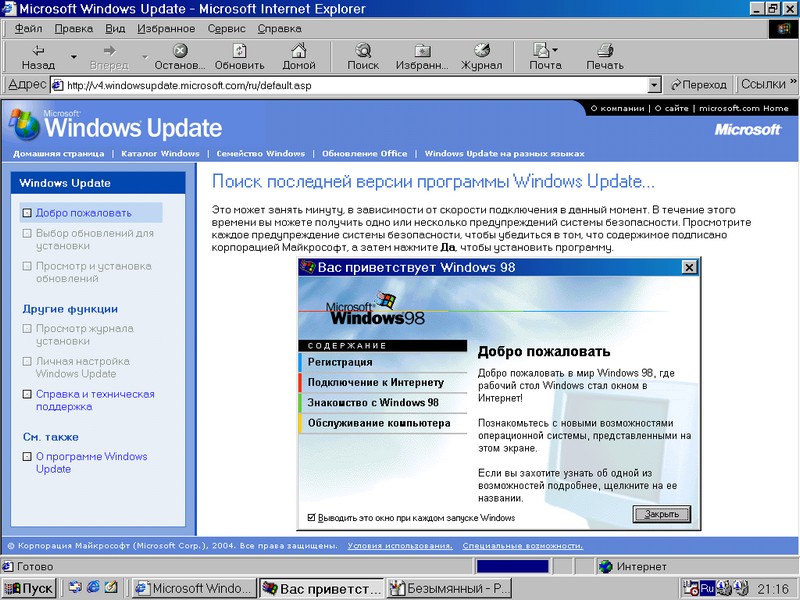This screenshot has height=600, width=800.
Task: Click О сайте link at top right
Action: [x=671, y=108]
